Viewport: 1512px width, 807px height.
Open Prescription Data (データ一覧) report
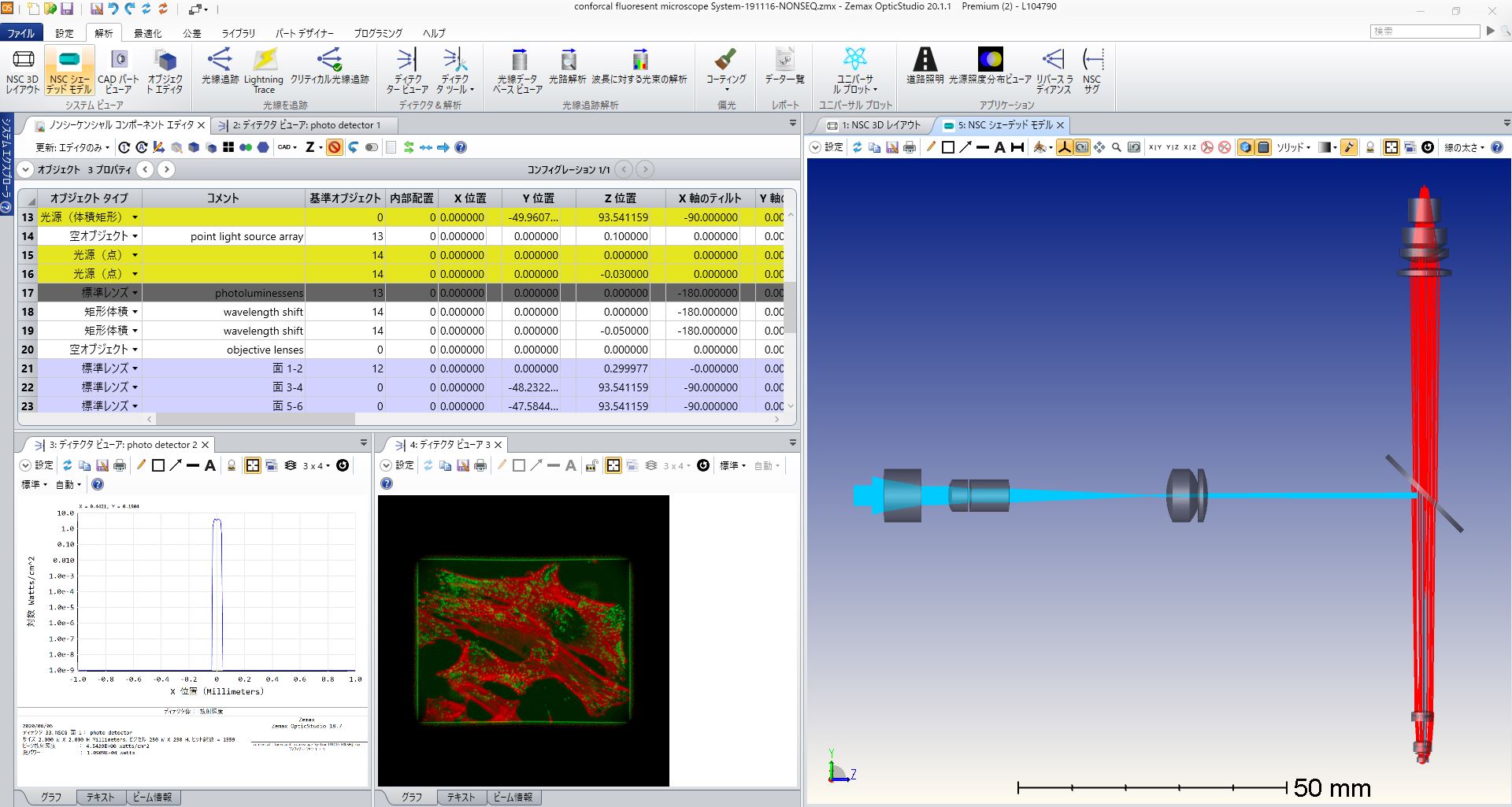(x=784, y=66)
